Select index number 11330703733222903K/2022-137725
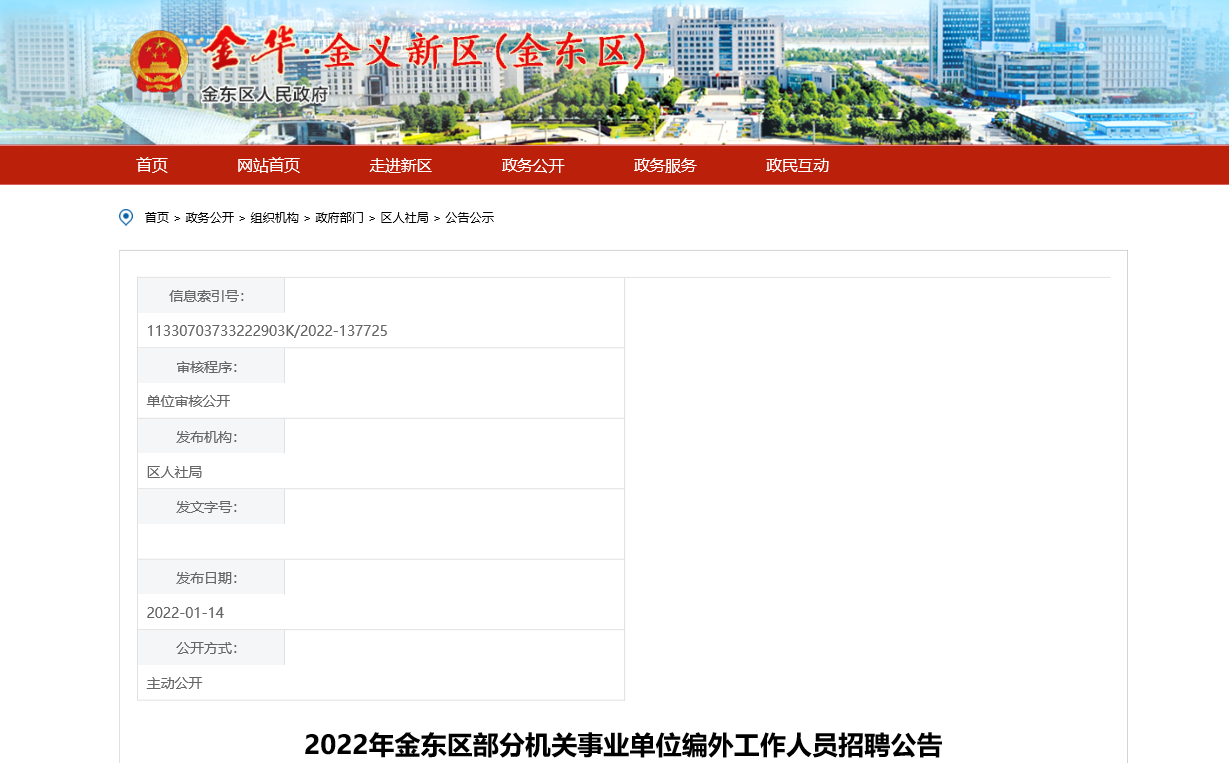The width and height of the screenshot is (1229, 763). [267, 331]
